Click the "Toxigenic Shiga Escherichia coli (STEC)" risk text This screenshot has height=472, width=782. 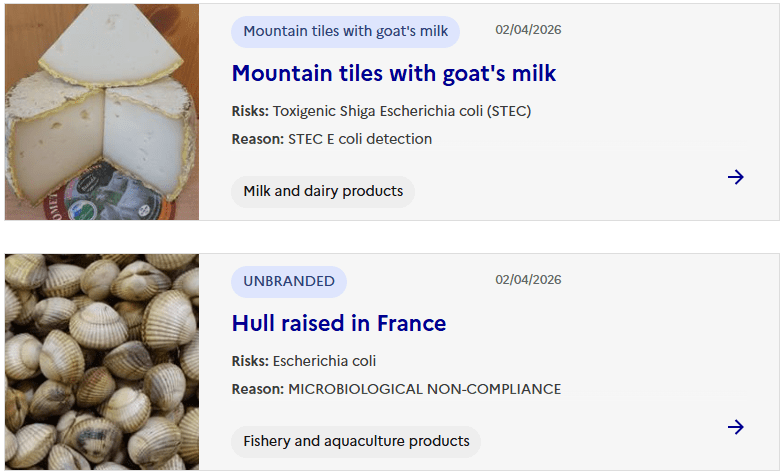pyautogui.click(x=402, y=111)
